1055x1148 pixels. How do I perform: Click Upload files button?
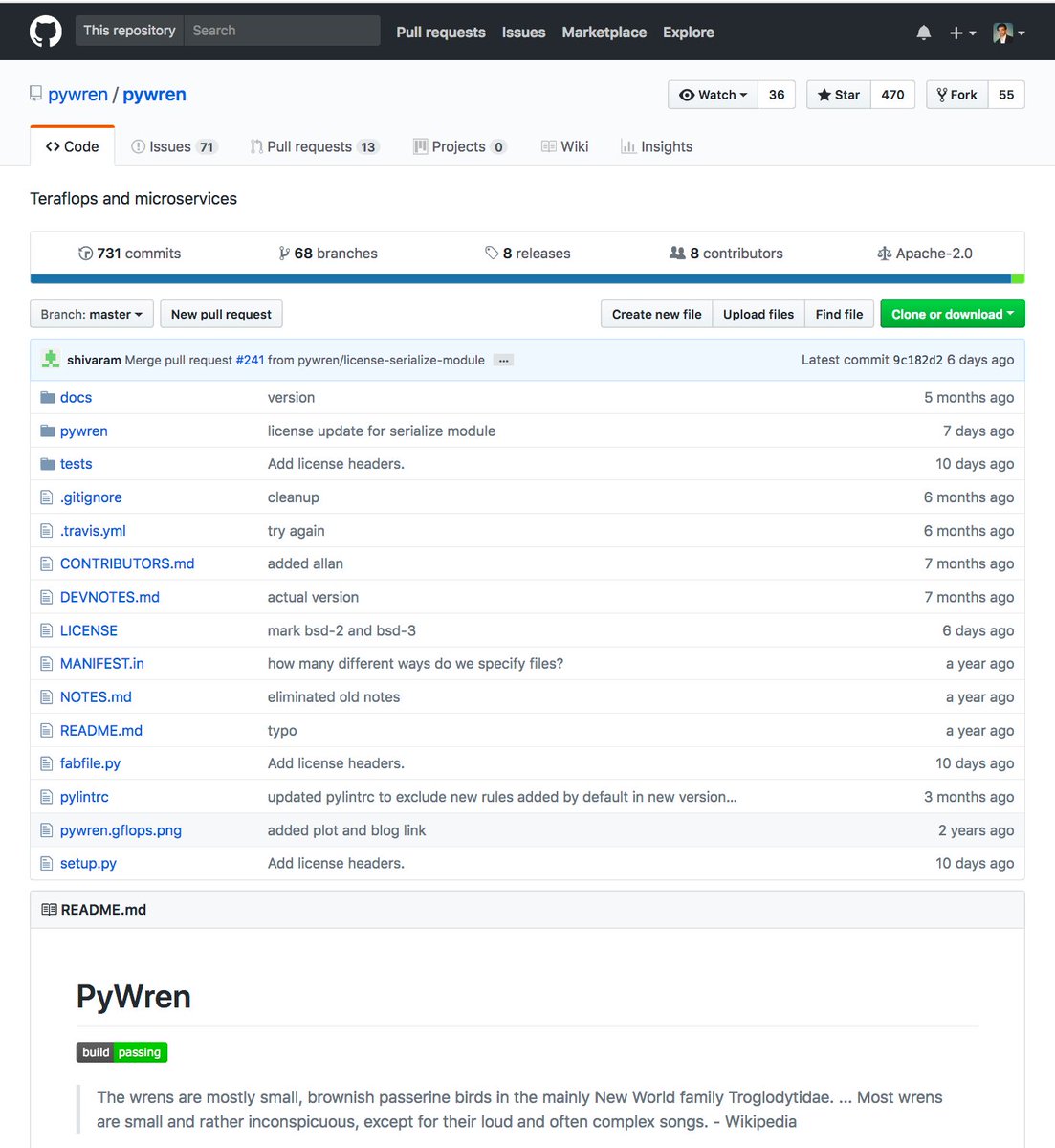tap(758, 314)
